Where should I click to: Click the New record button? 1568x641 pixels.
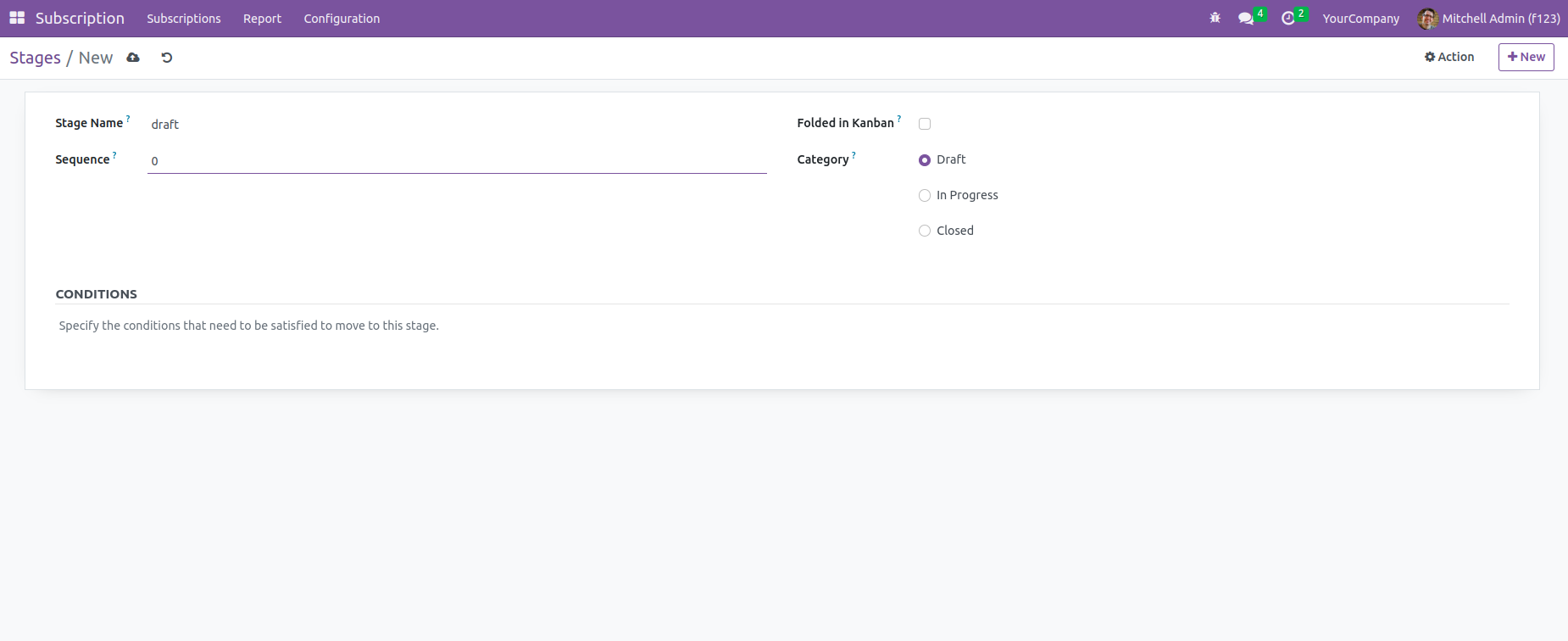pyautogui.click(x=1526, y=57)
